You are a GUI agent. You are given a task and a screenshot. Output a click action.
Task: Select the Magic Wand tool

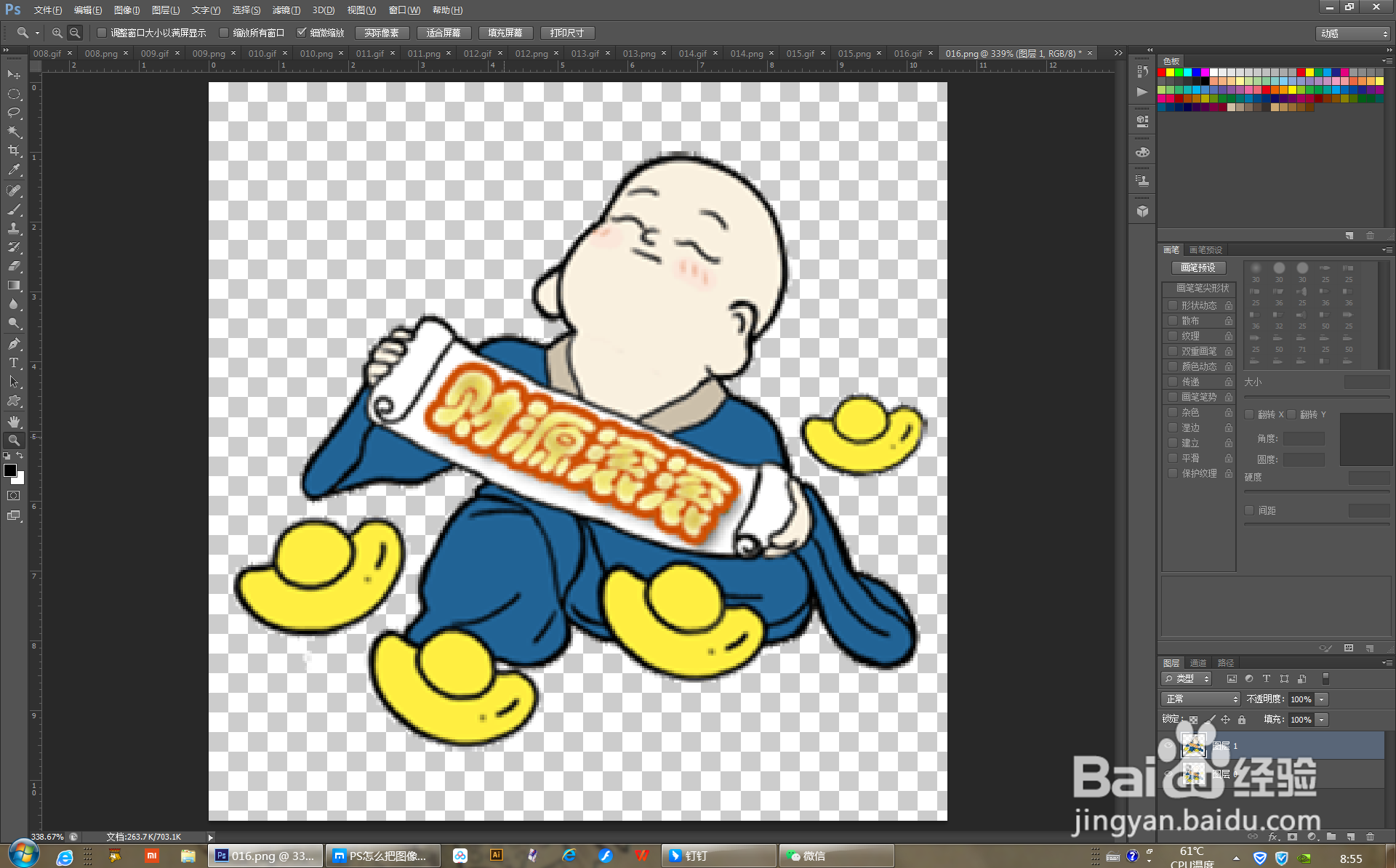tap(14, 132)
